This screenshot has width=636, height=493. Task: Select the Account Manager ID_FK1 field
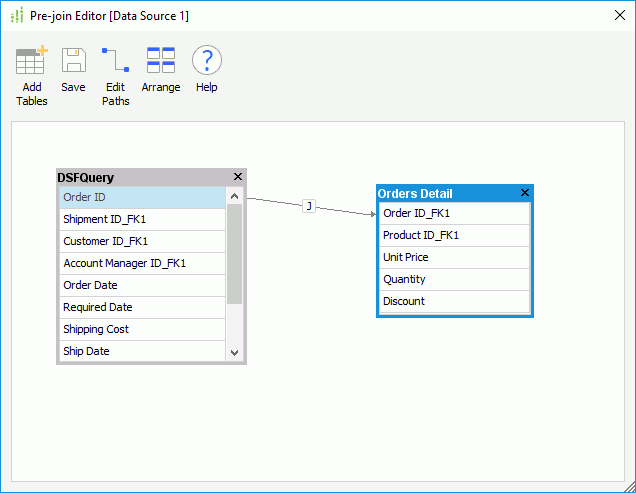[142, 264]
